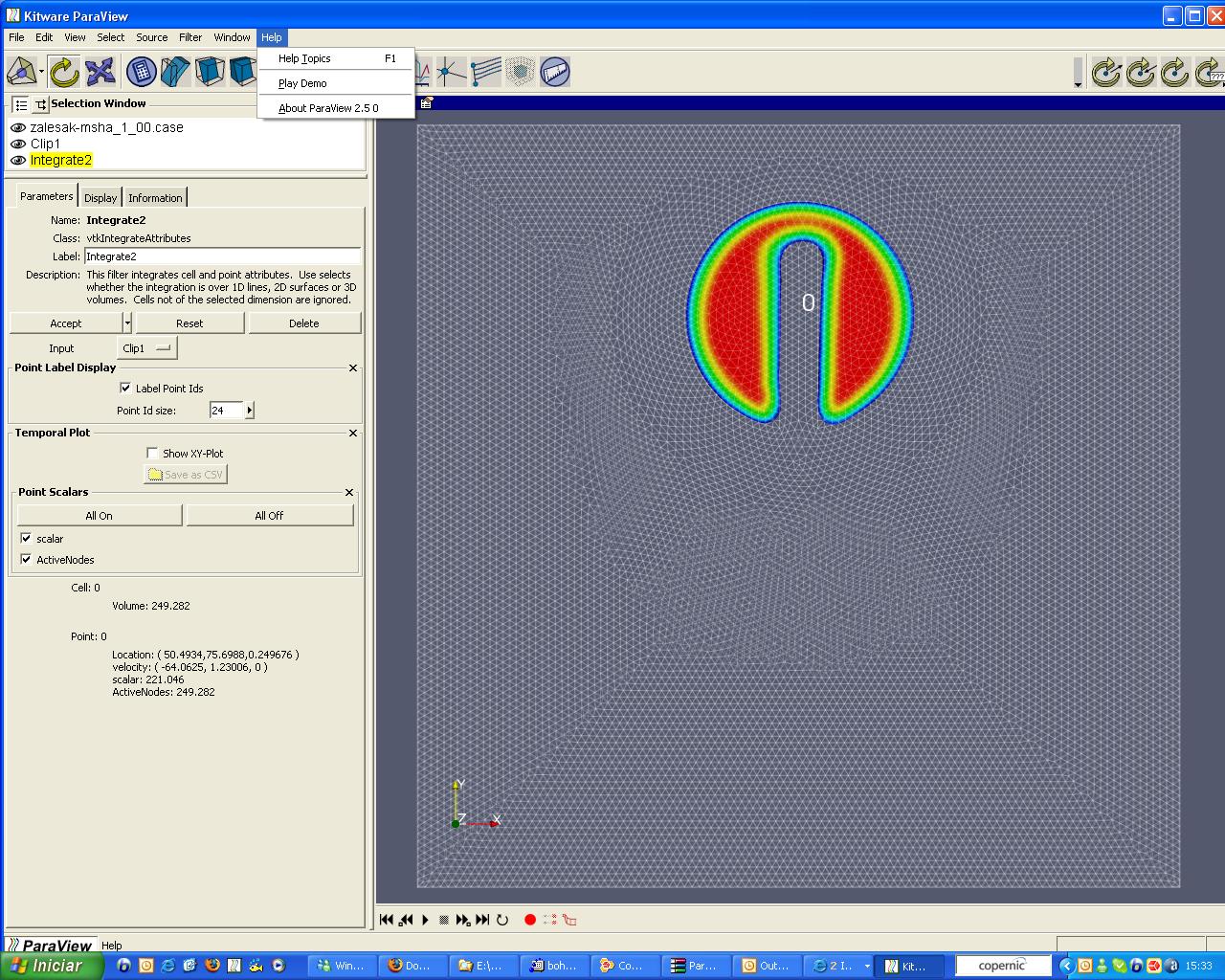Open the Filter menu
Screen dimensions: 1225x980
click(190, 37)
